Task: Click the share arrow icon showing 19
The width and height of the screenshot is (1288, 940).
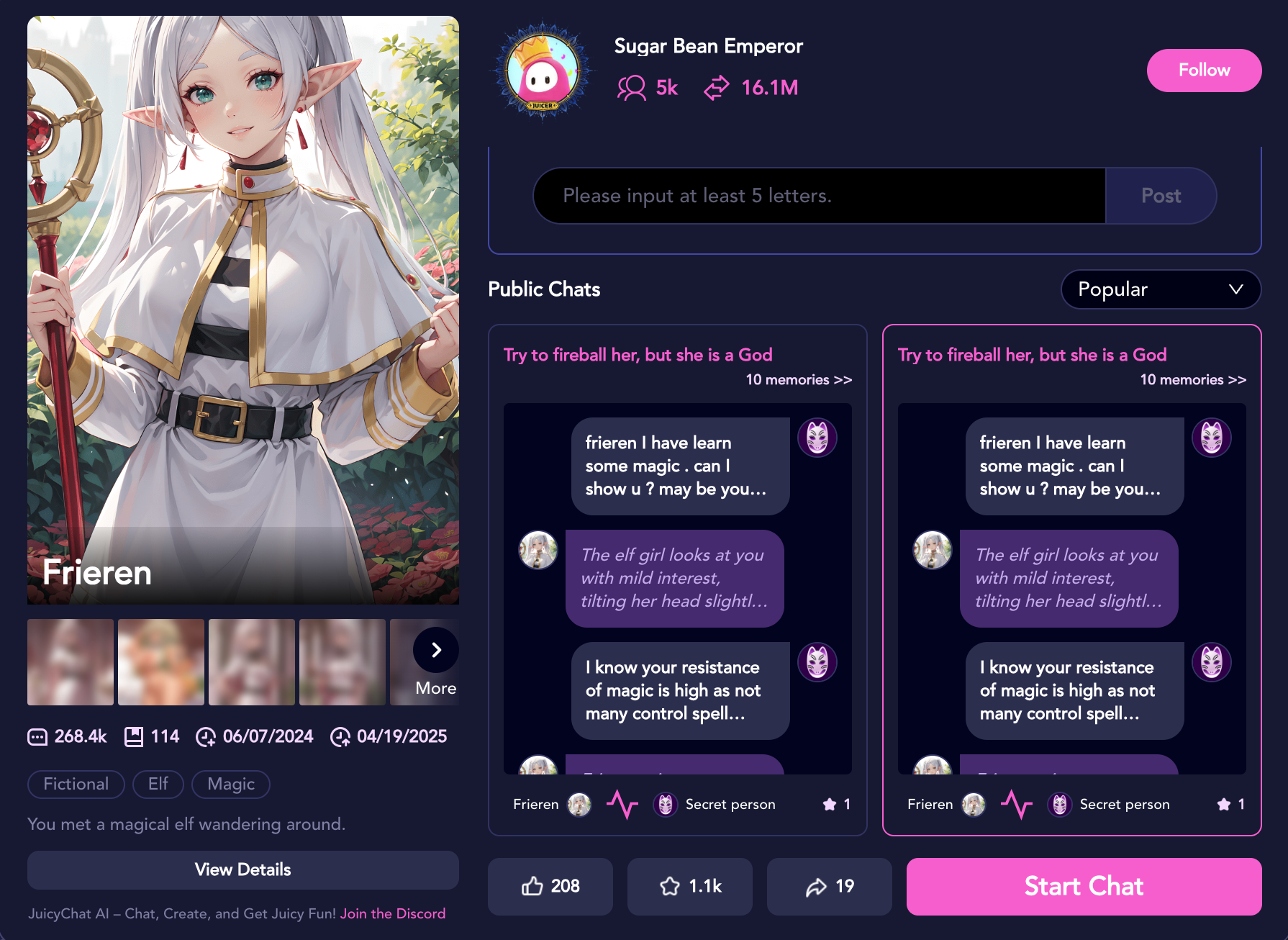Action: [x=816, y=887]
